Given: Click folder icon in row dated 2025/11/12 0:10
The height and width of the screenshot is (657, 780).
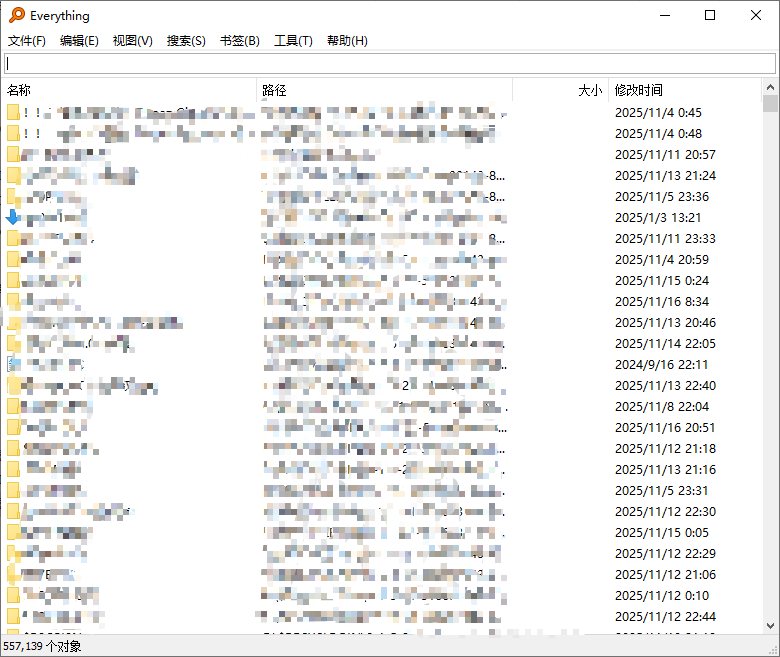Looking at the screenshot, I should [13, 595].
